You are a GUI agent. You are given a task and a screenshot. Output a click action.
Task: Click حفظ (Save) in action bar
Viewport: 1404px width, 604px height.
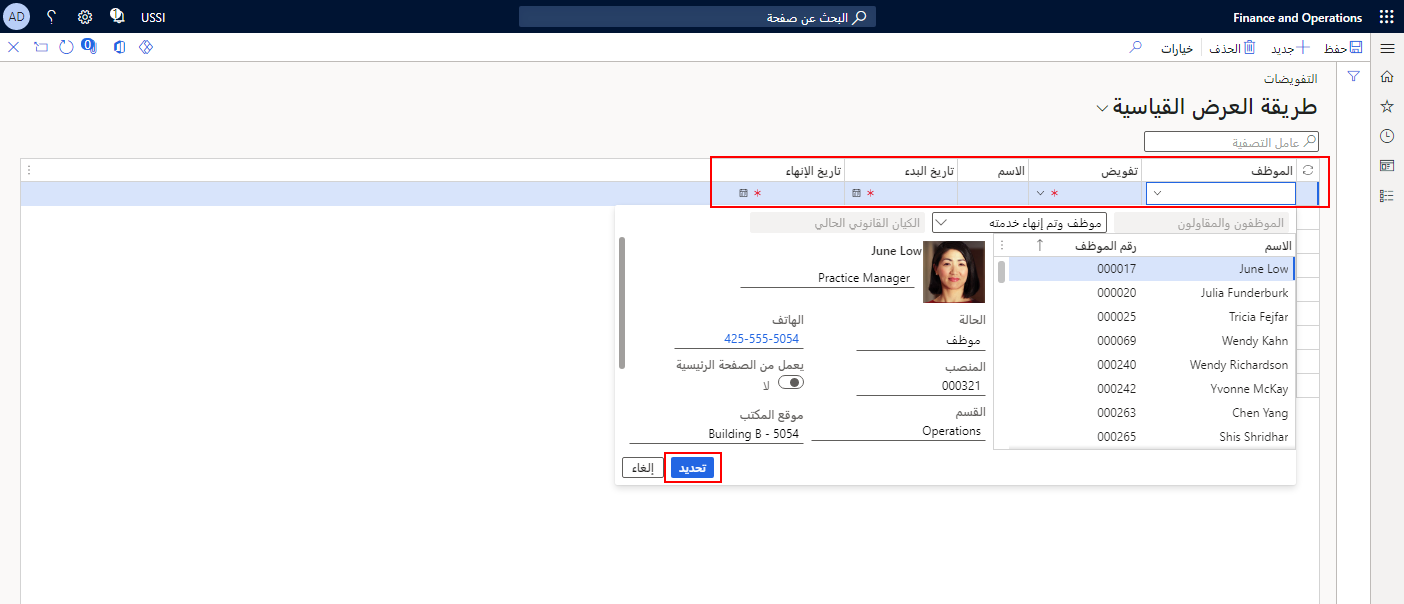coord(1343,48)
